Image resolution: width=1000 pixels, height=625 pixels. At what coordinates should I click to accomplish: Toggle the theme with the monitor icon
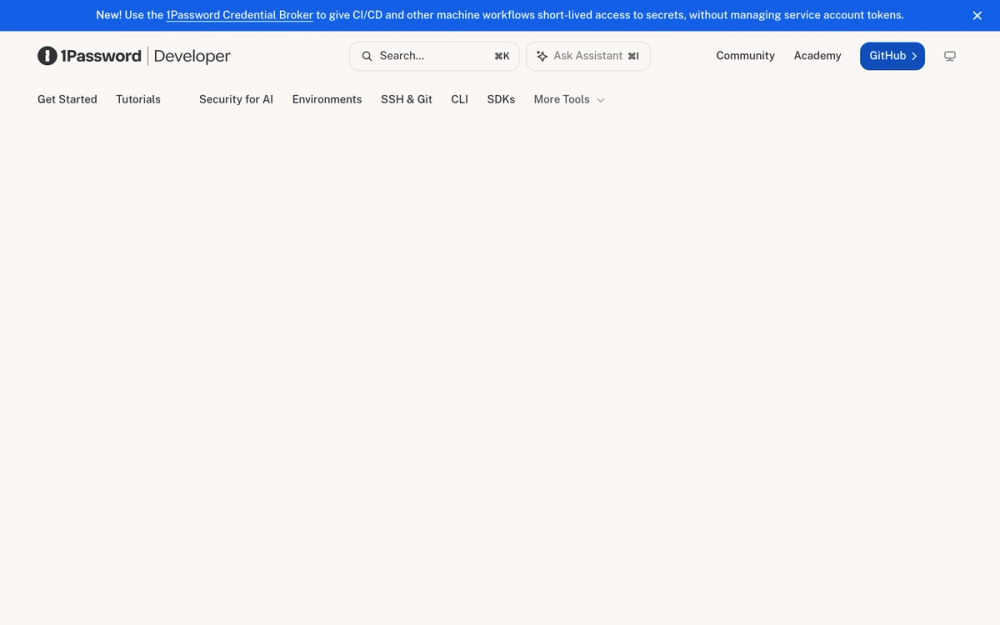(x=950, y=56)
